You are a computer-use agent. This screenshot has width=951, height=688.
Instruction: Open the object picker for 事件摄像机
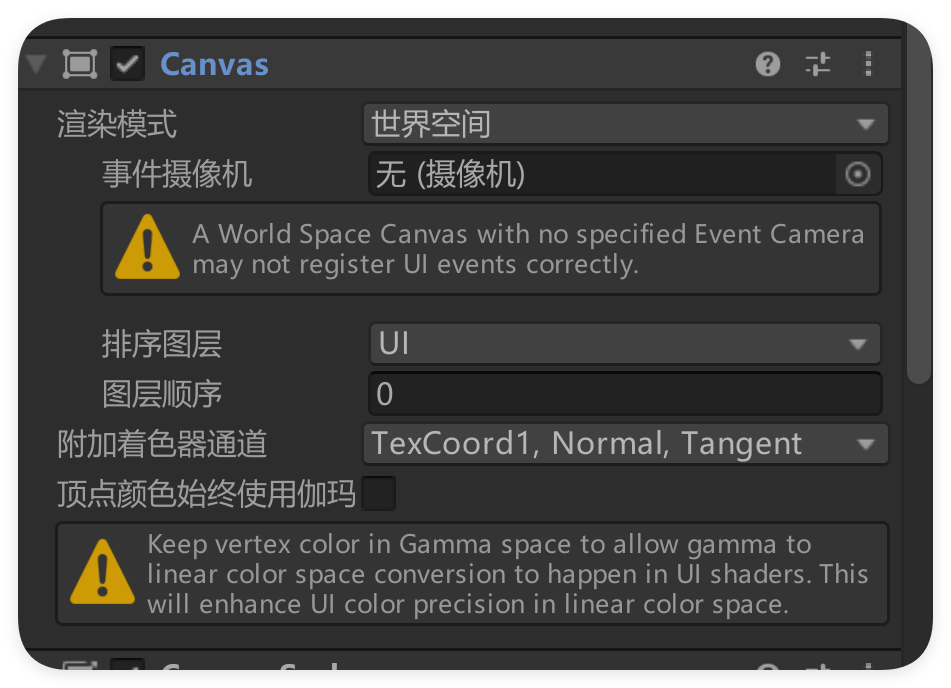pos(858,175)
